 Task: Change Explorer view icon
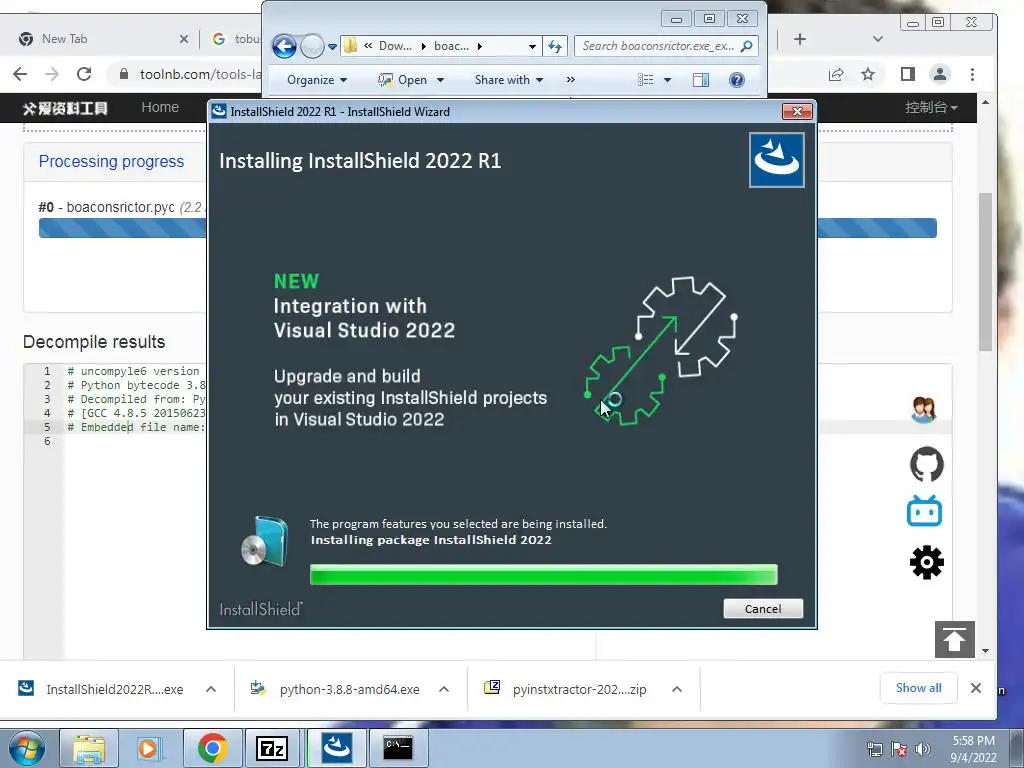point(645,80)
